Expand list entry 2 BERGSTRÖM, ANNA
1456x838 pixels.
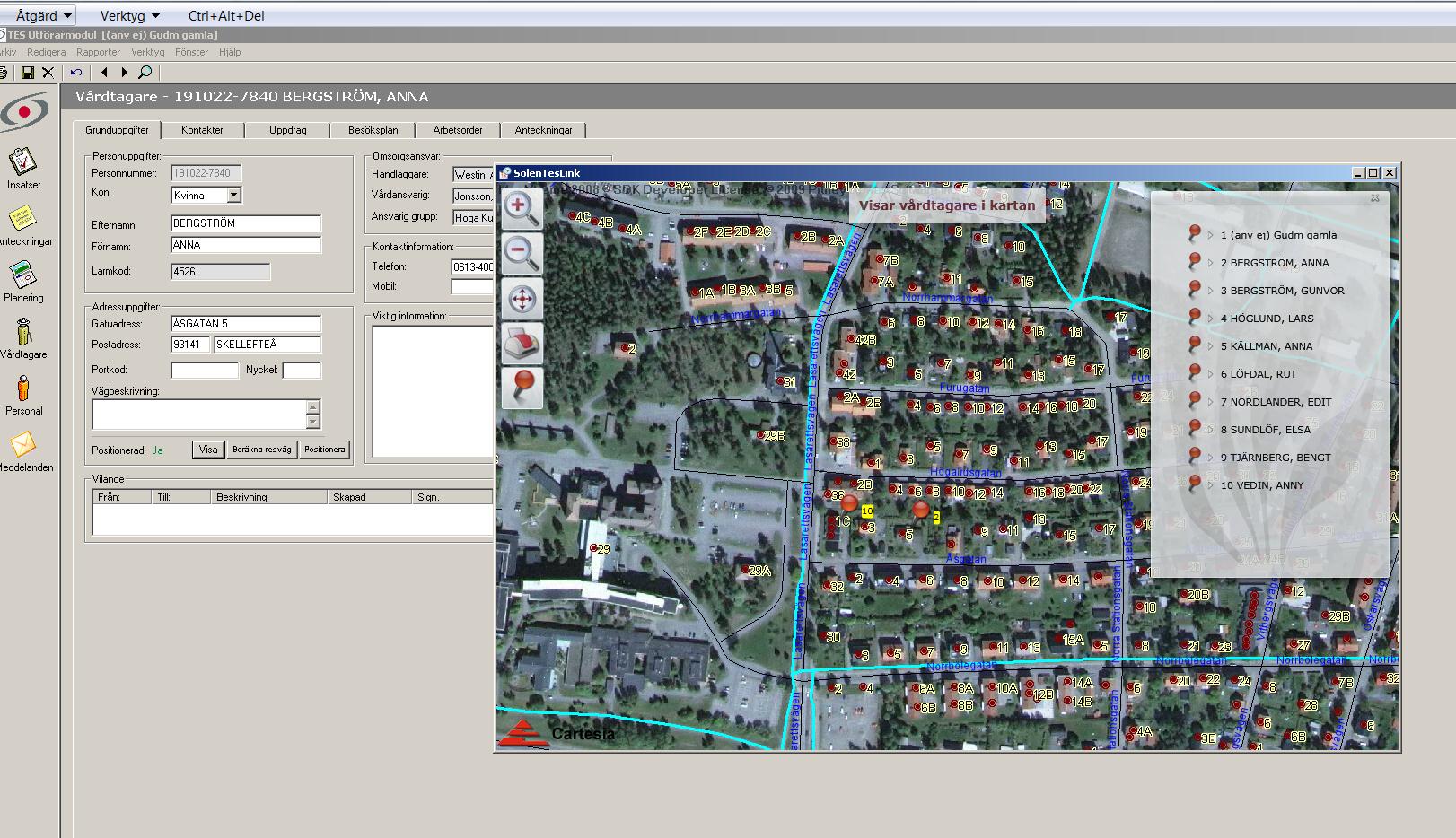[x=1211, y=263]
